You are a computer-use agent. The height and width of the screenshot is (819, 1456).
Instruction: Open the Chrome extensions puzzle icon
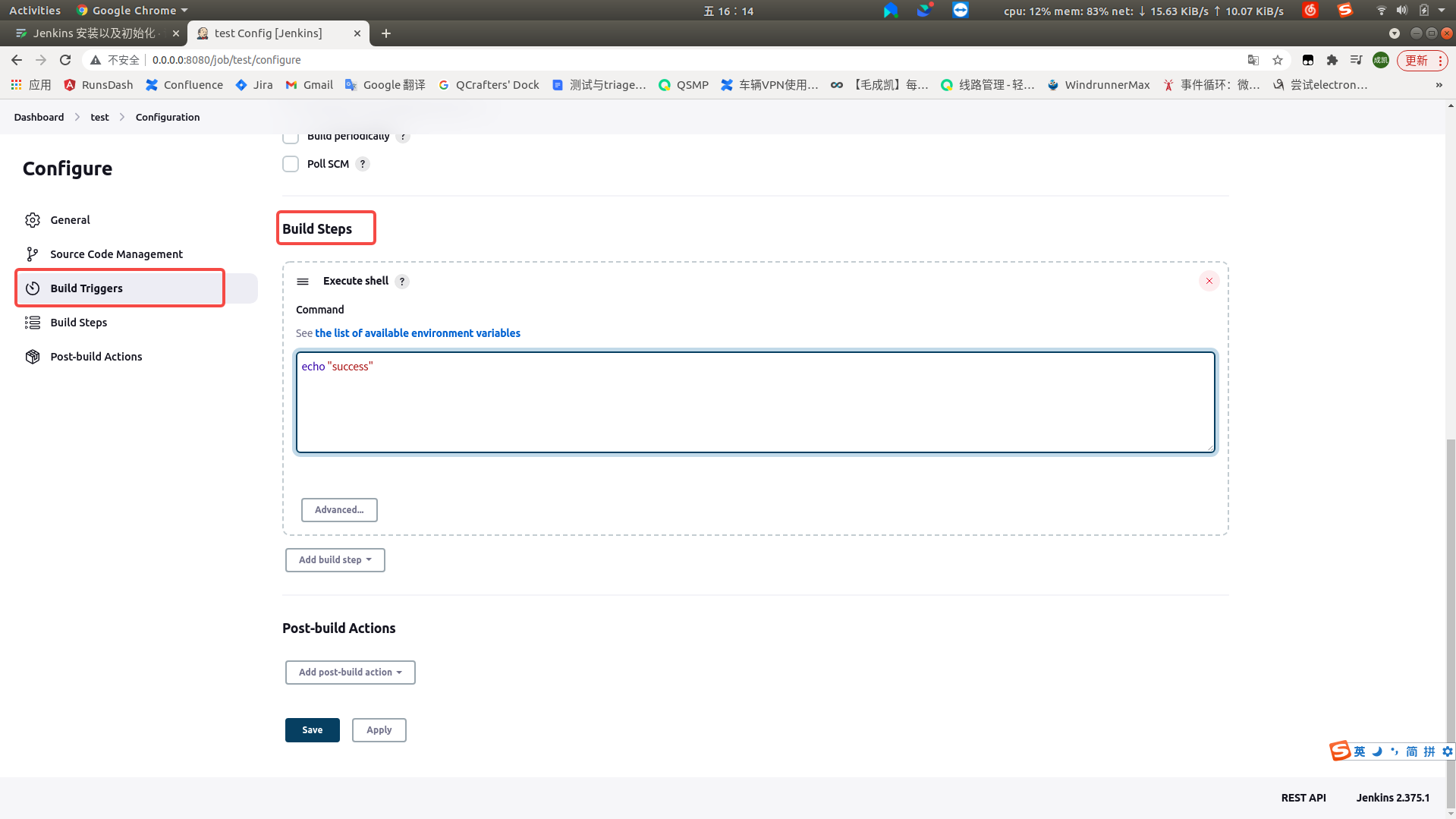[x=1332, y=60]
